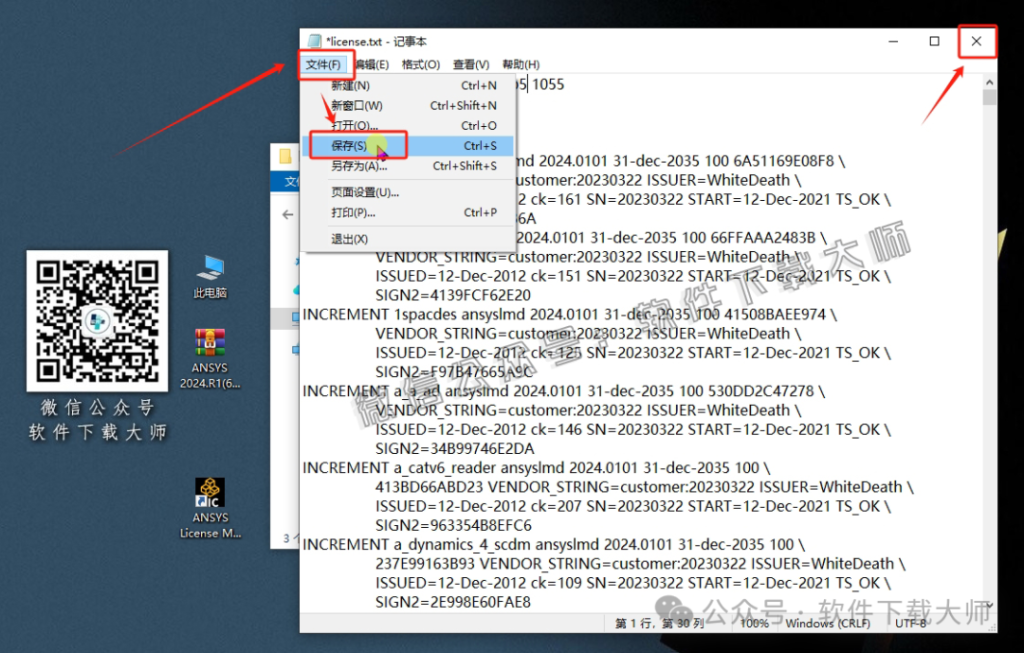1024x653 pixels.
Task: Click the folder icon in the Explorer title bar
Action: pyautogui.click(x=286, y=157)
